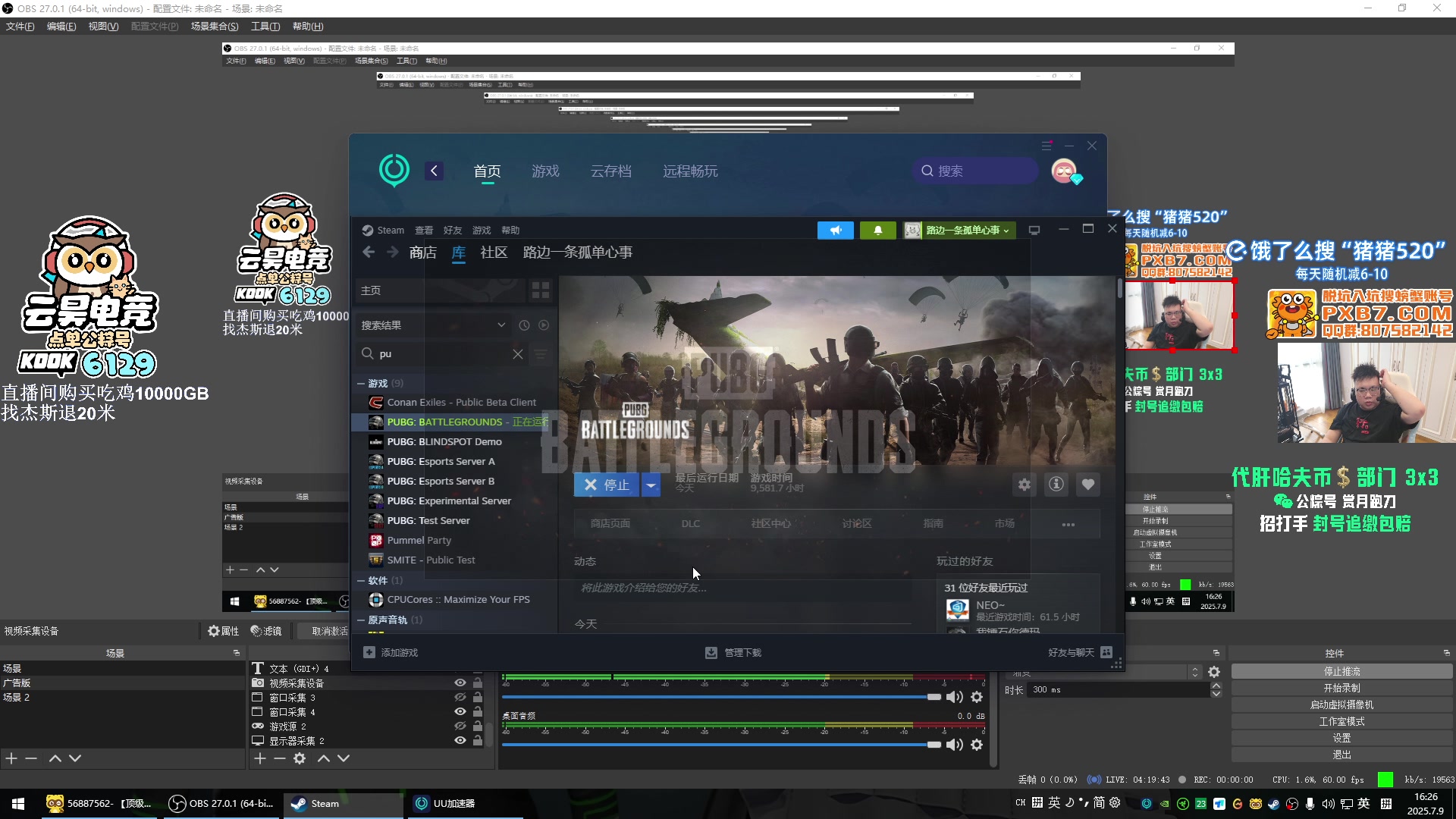The height and width of the screenshot is (819, 1456).
Task: Open the UU加速器 user avatar
Action: click(x=1064, y=171)
